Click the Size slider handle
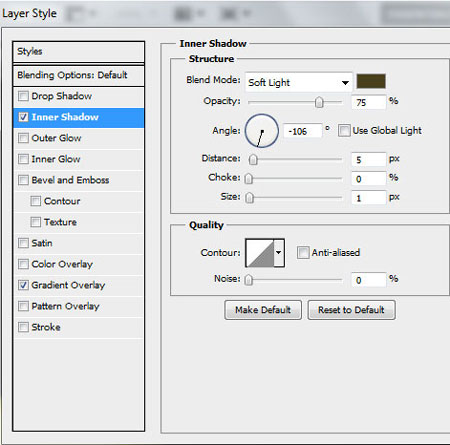This screenshot has height=445, width=450. point(249,198)
